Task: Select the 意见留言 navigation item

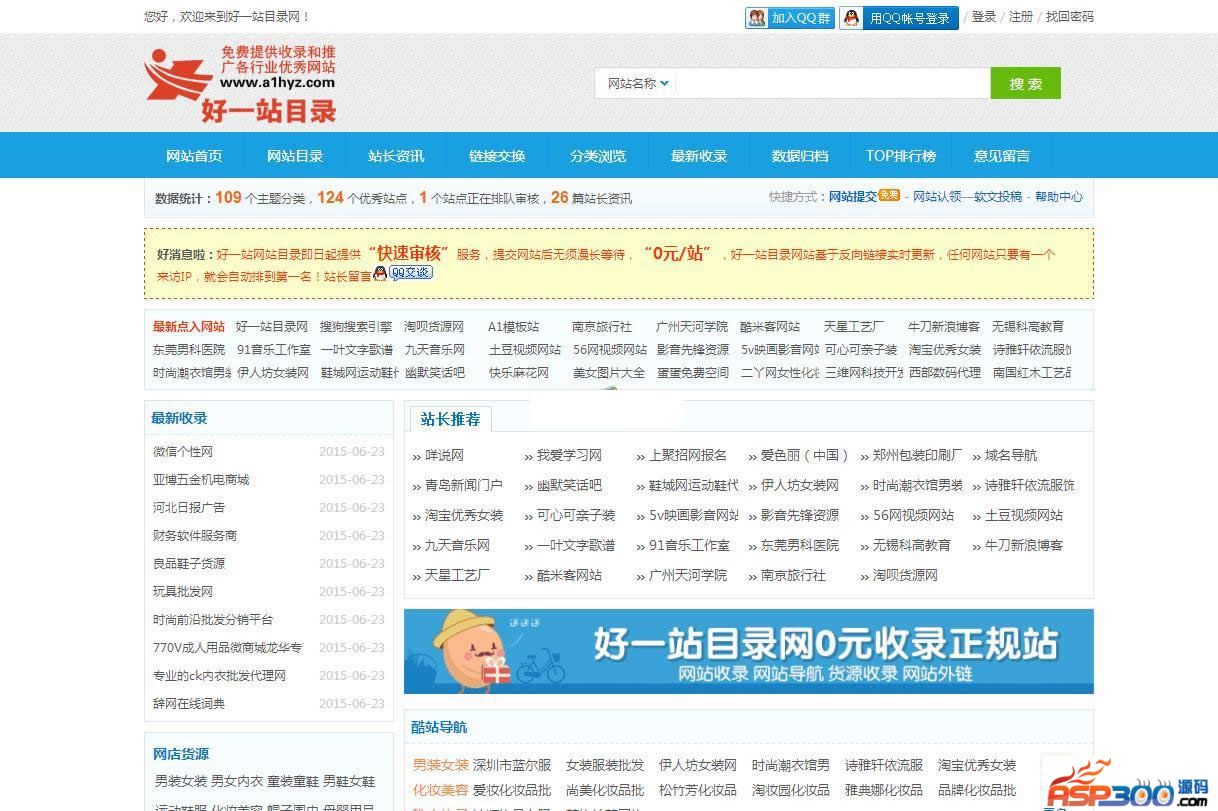Action: 1001,156
